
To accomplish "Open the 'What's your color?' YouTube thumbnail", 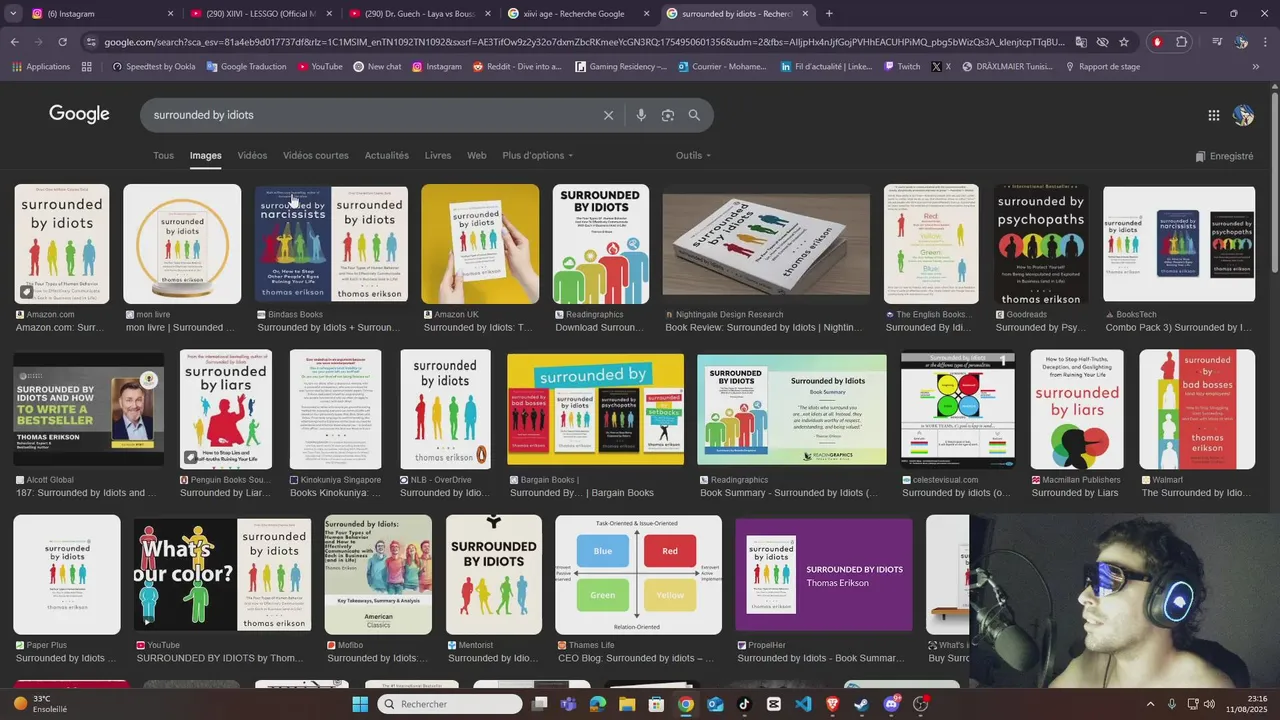I will coord(222,575).
